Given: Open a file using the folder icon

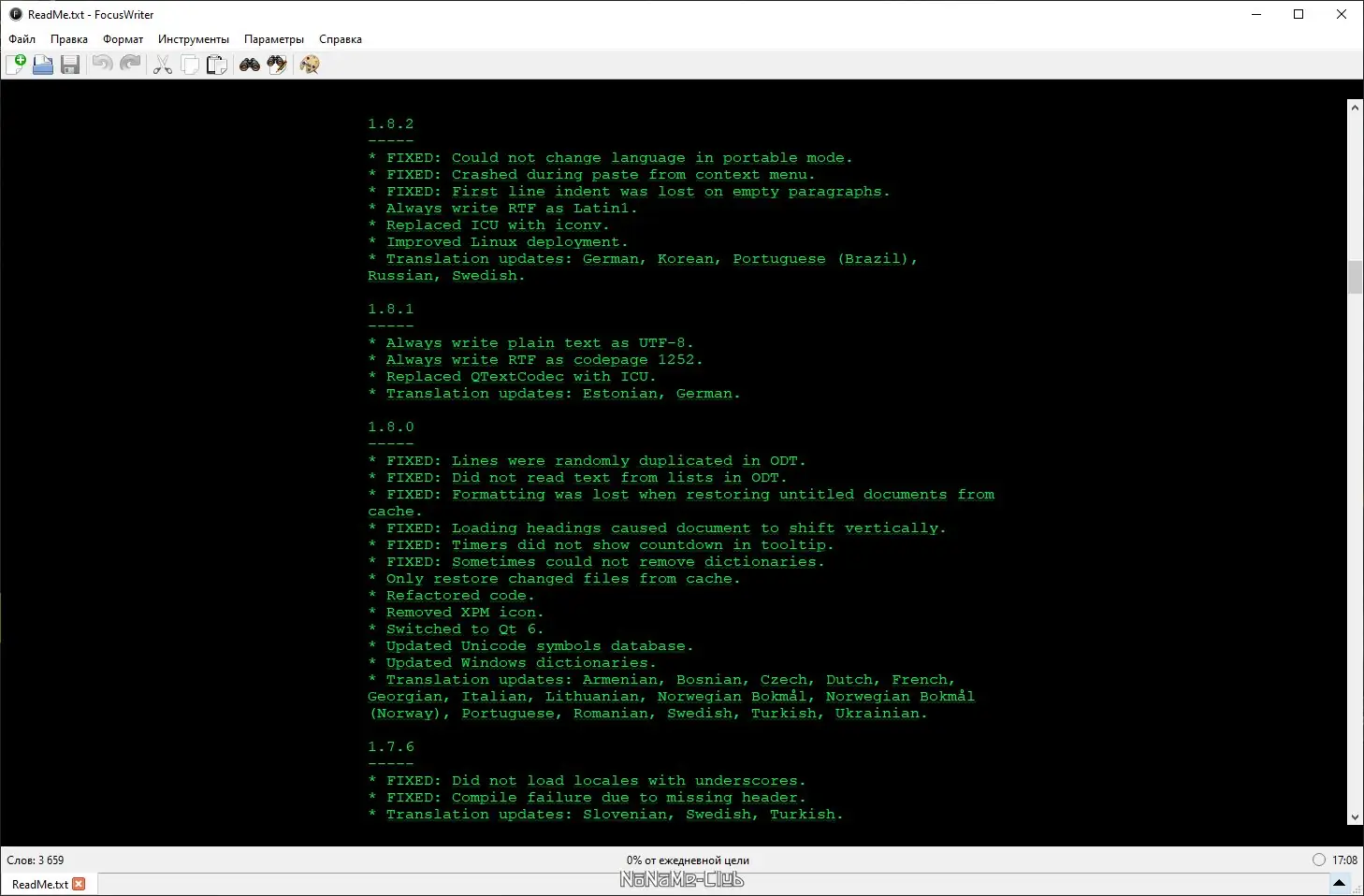Looking at the screenshot, I should pyautogui.click(x=43, y=65).
